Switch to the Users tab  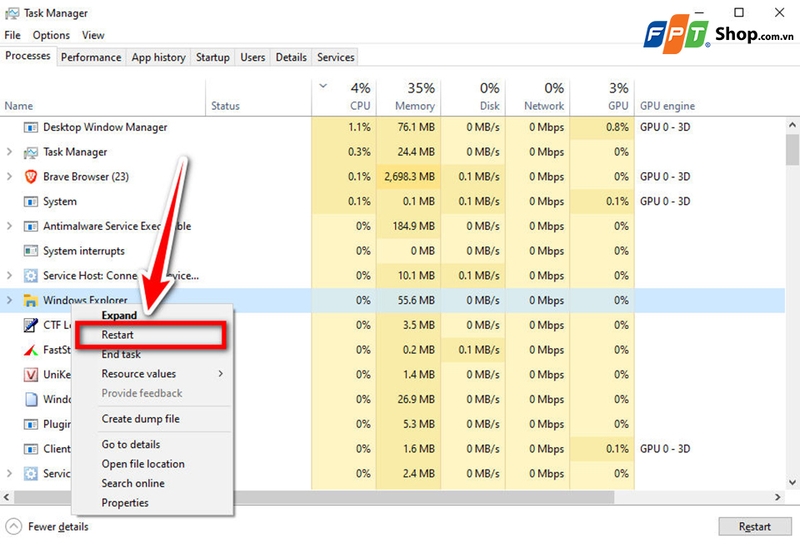pos(253,57)
